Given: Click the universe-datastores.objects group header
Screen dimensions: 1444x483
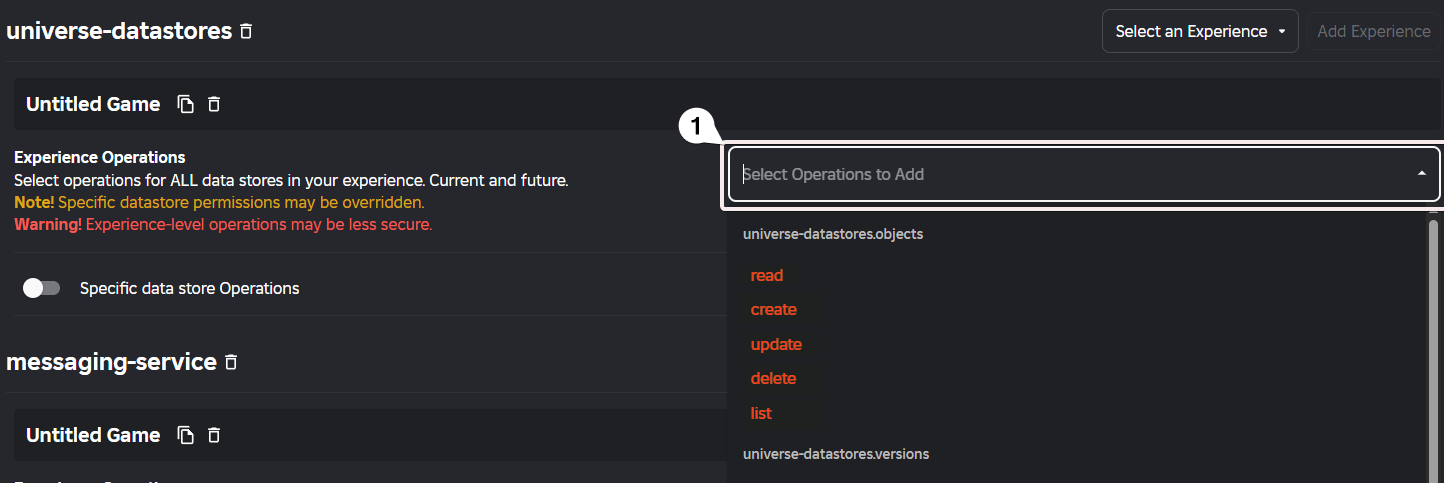Looking at the screenshot, I should coord(833,234).
